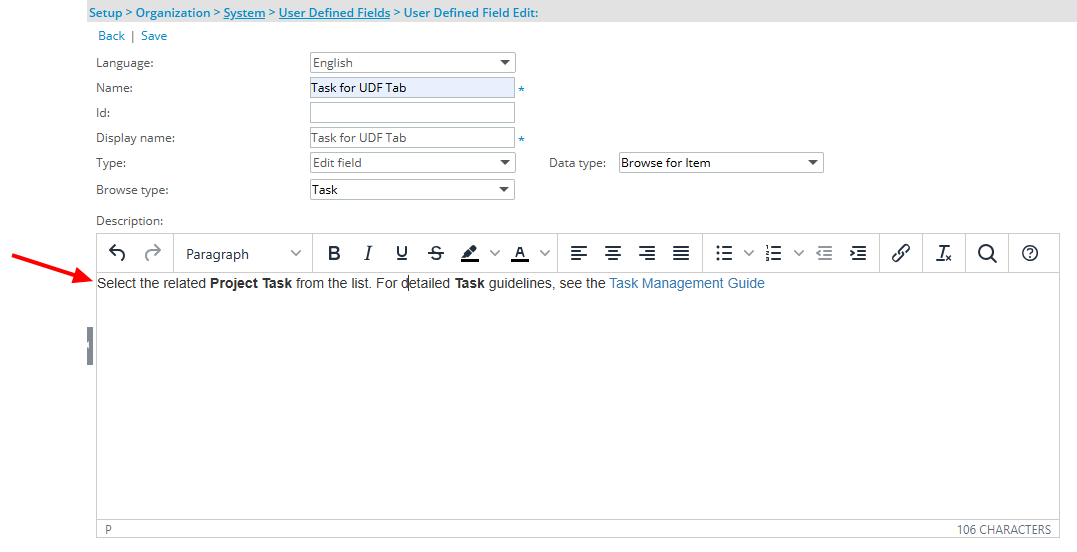This screenshot has height=552, width=1077.
Task: Expand the Browse type Task dropdown
Action: (412, 190)
